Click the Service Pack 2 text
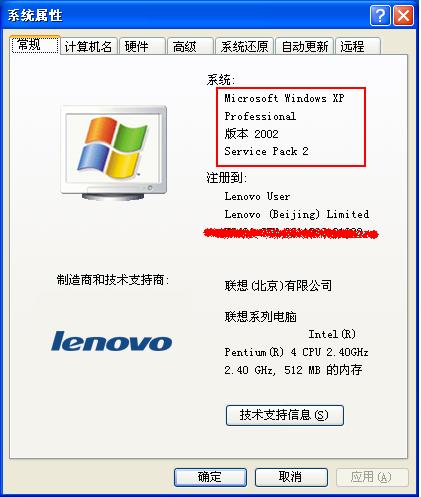The width and height of the screenshot is (421, 497). click(x=266, y=151)
